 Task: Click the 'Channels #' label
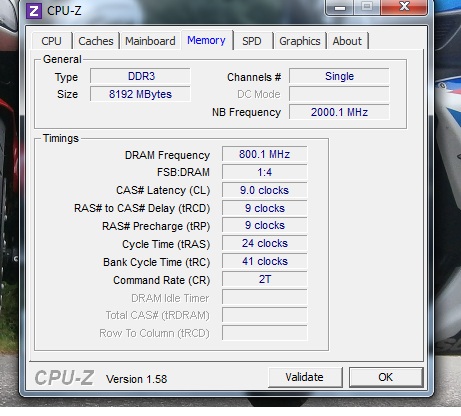click(x=254, y=77)
